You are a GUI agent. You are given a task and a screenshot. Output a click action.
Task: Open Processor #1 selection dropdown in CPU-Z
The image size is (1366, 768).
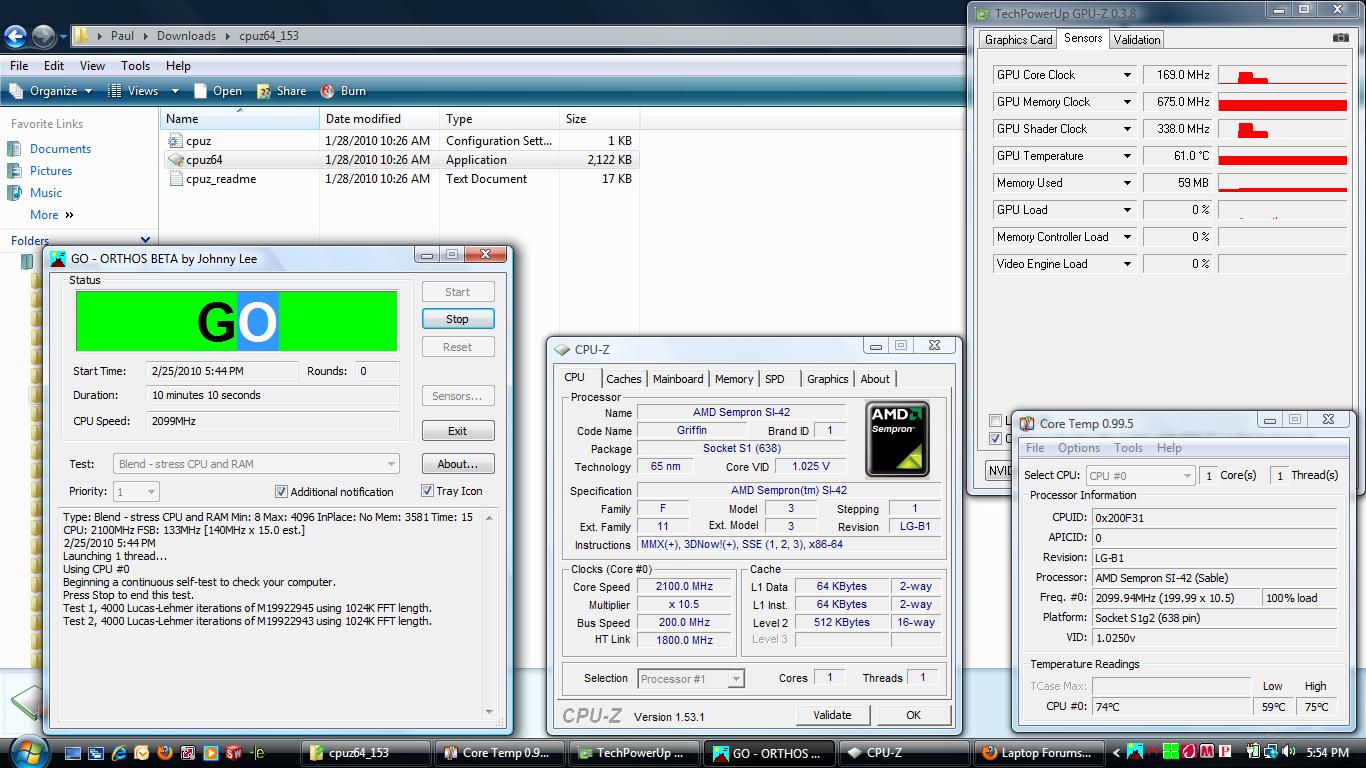691,679
